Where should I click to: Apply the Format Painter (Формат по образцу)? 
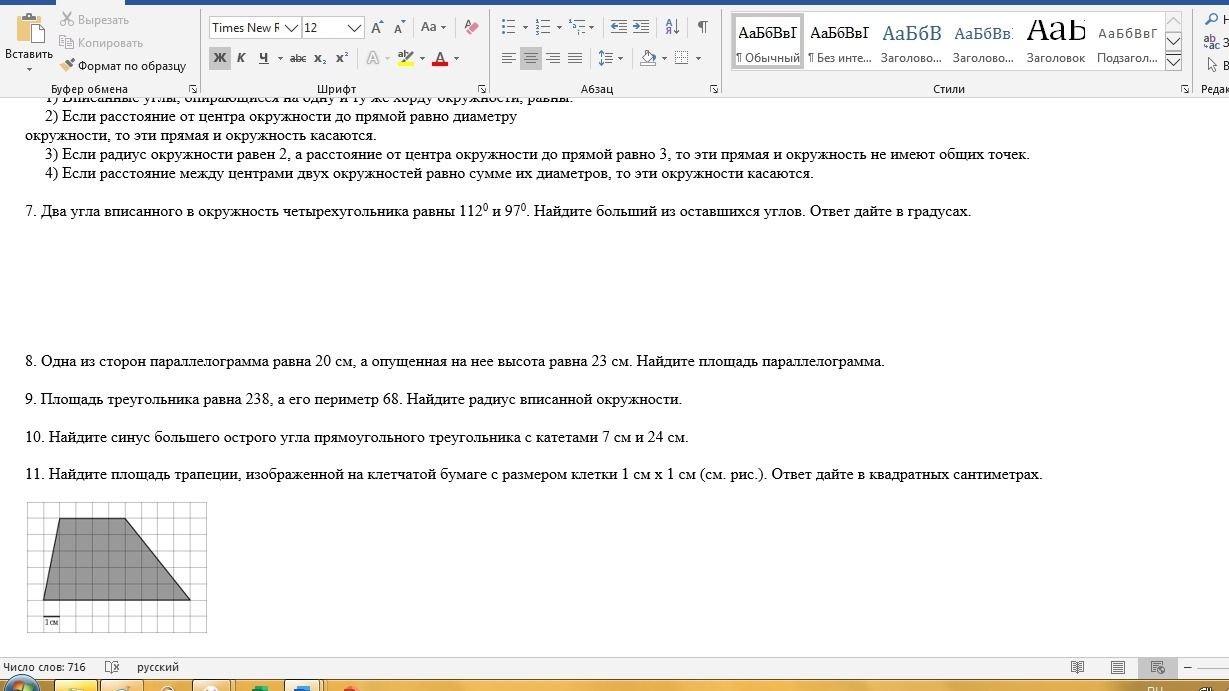coord(123,66)
